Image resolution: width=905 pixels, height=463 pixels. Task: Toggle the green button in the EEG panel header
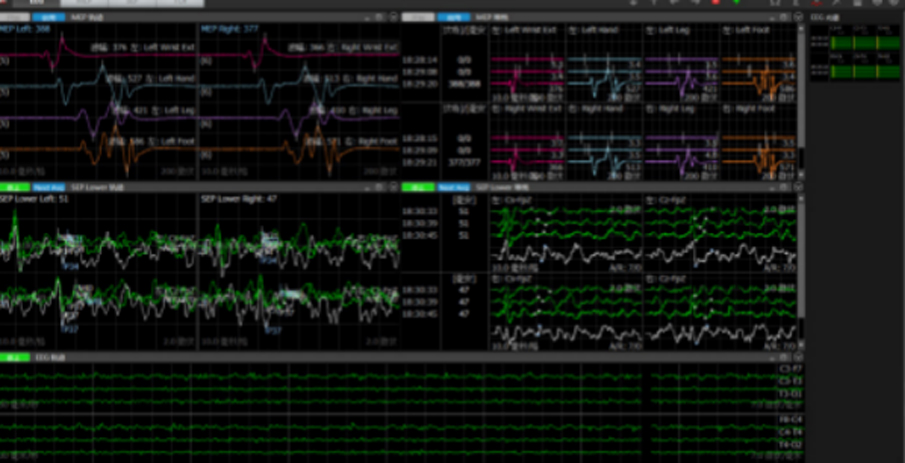tap(14, 357)
